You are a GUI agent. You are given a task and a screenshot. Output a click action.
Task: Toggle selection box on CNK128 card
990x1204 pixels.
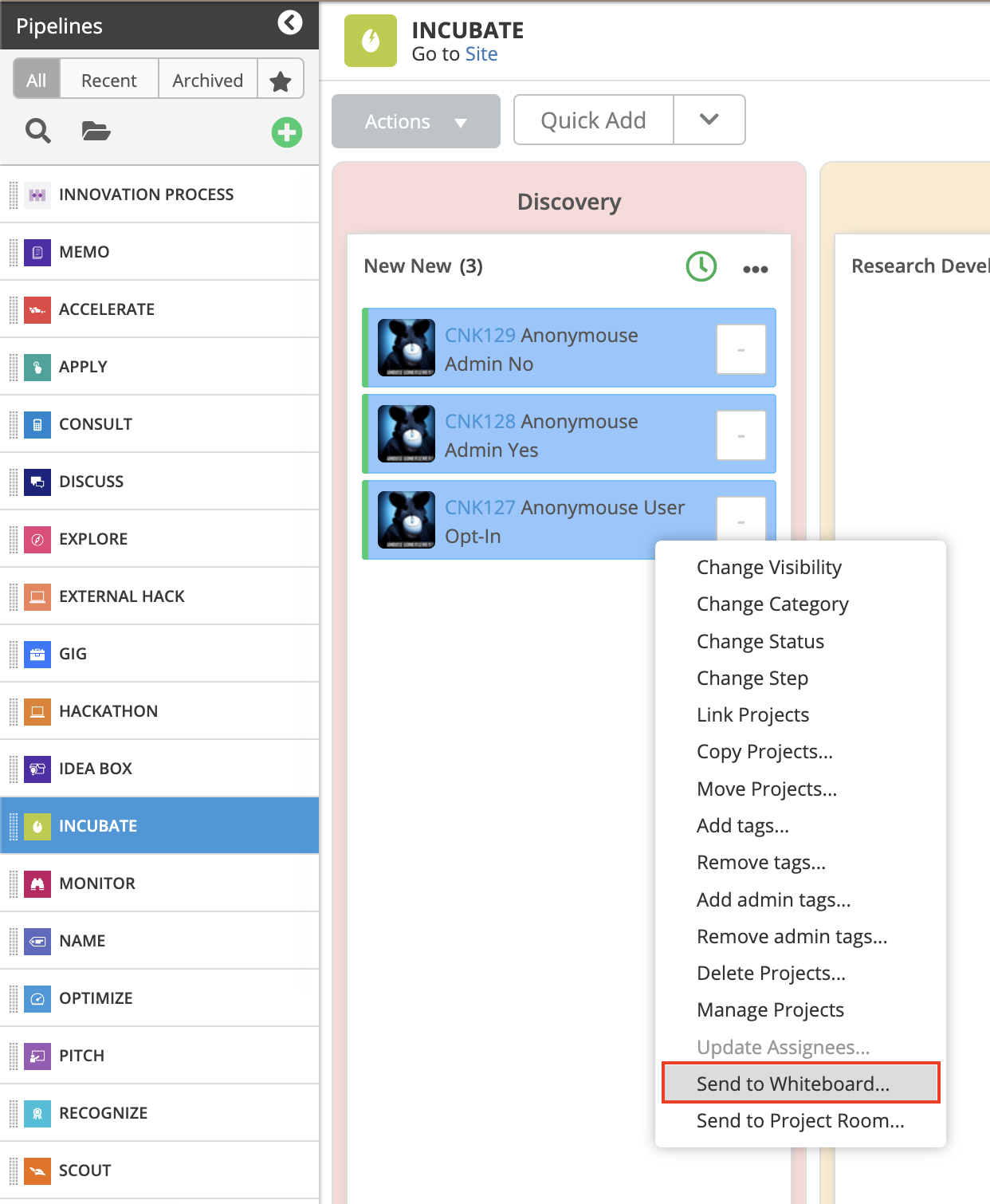pos(741,435)
